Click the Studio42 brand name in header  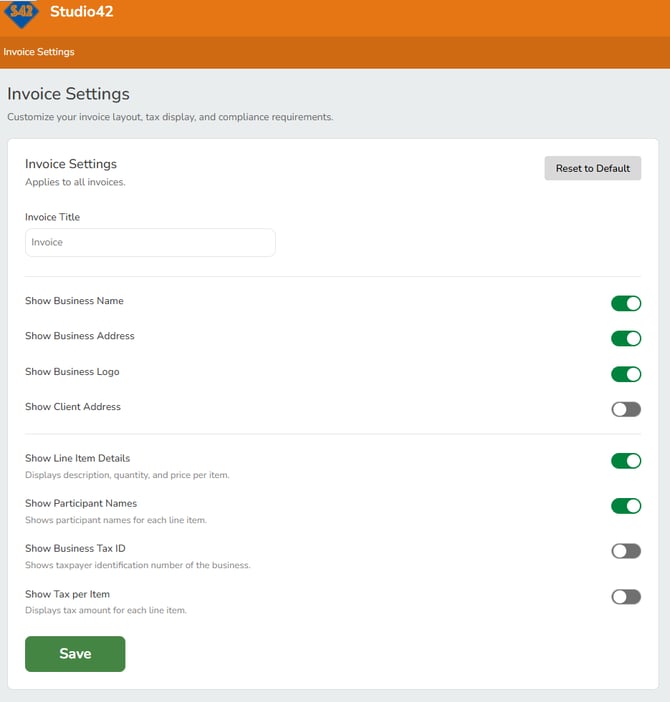click(83, 13)
